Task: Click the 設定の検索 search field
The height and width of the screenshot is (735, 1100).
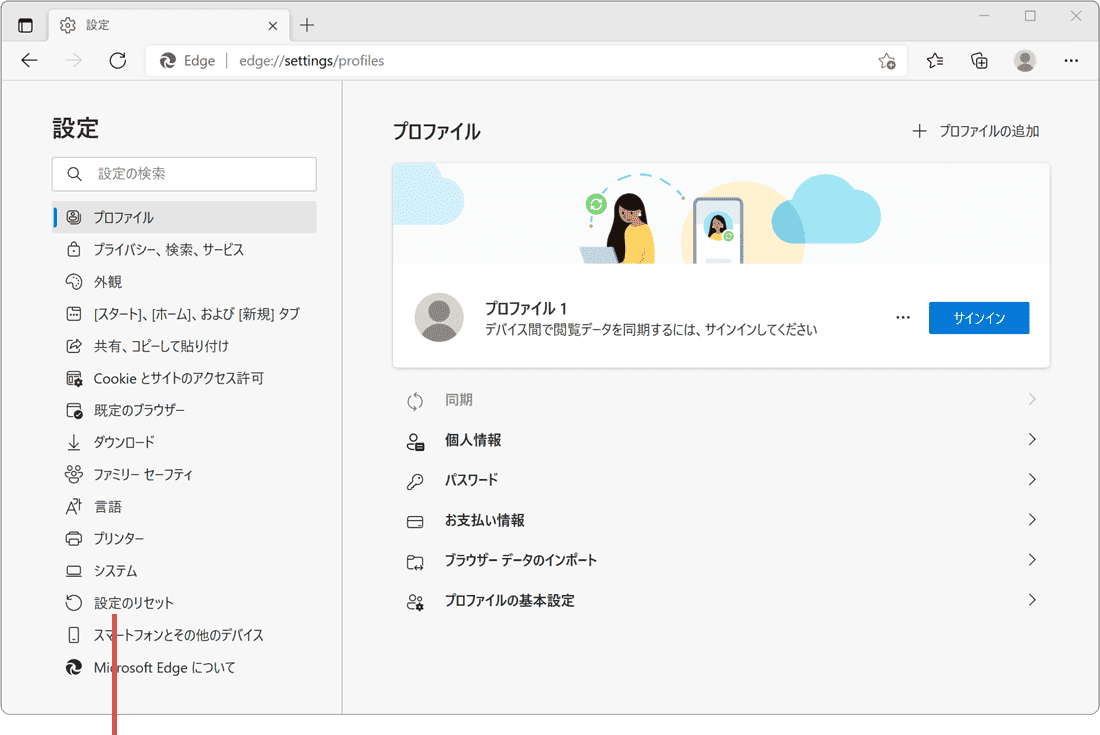Action: pyautogui.click(x=184, y=173)
